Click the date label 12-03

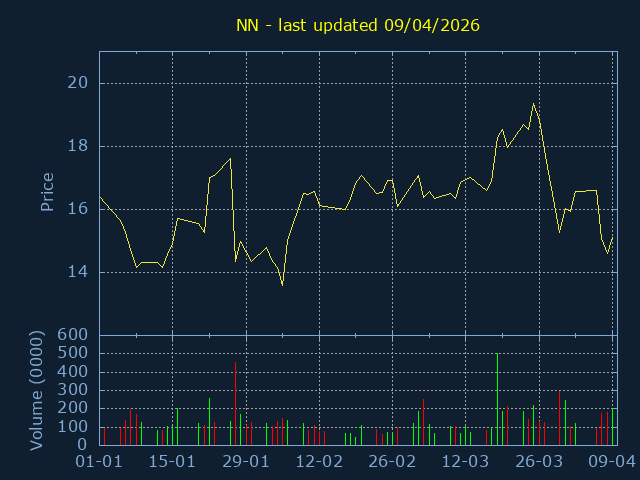[466, 462]
